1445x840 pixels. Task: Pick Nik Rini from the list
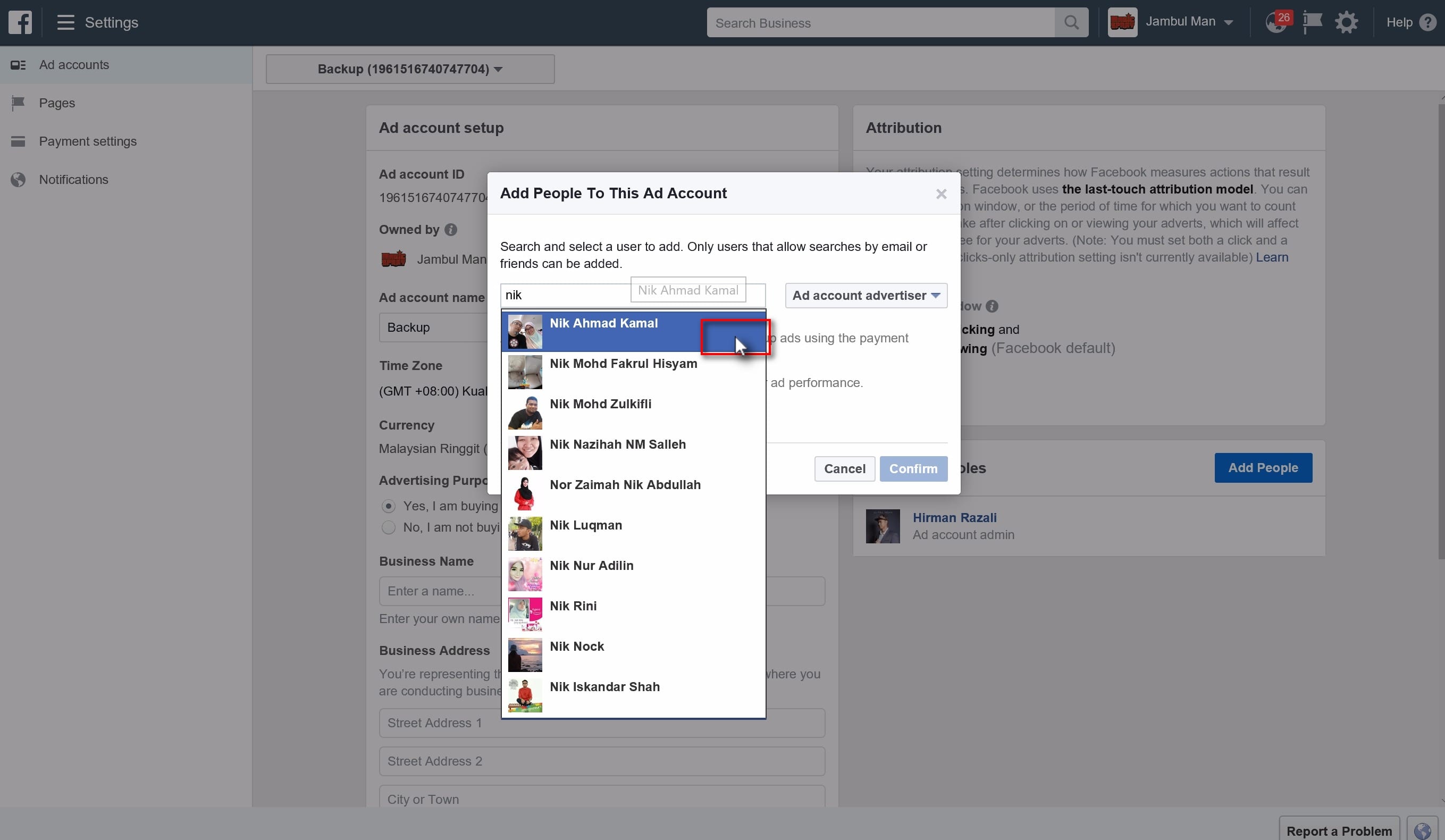(x=633, y=614)
